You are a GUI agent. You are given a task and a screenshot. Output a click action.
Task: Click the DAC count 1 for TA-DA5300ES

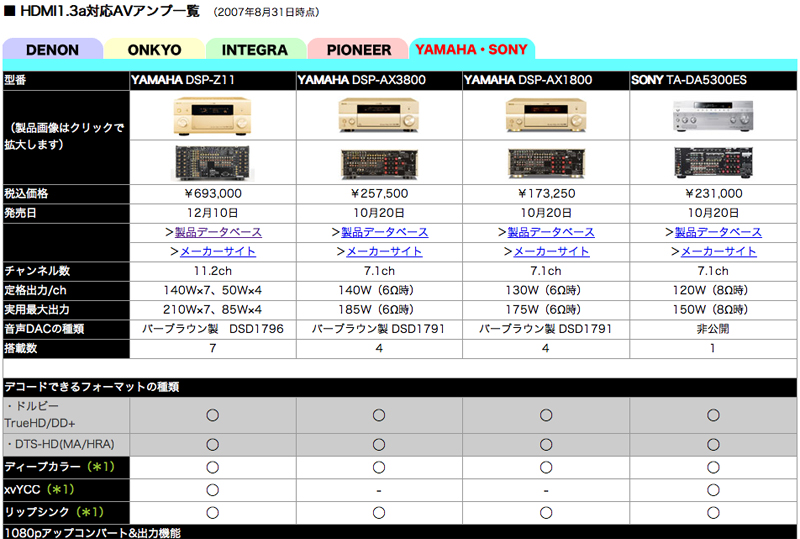713,349
